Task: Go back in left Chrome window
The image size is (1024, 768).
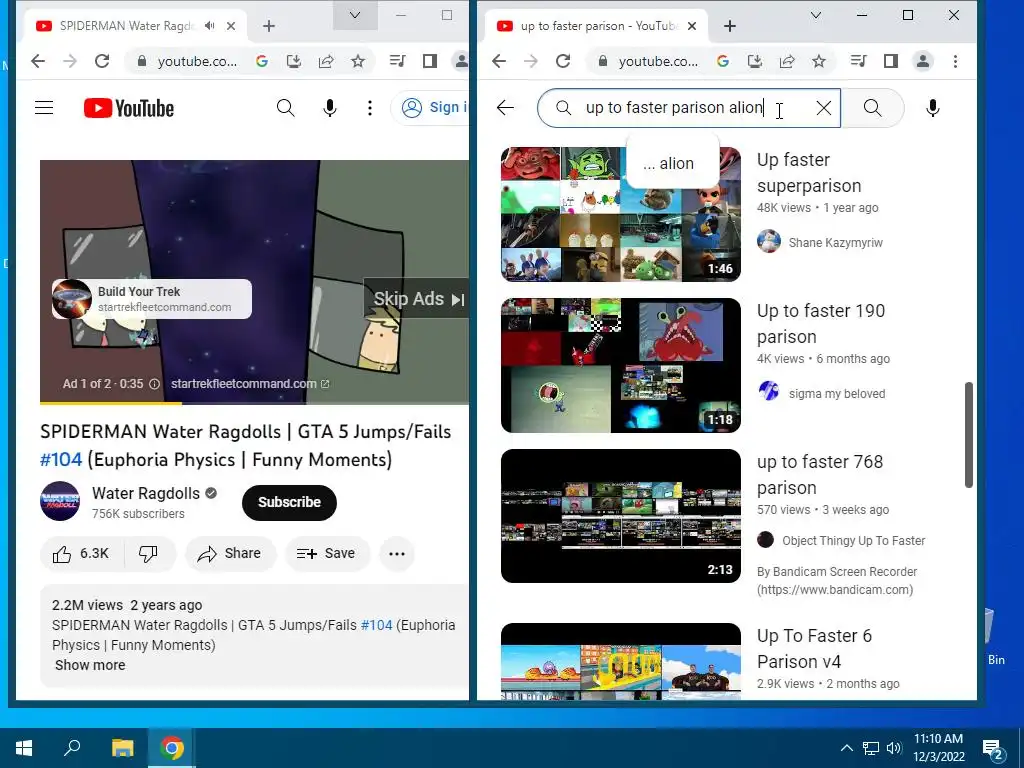Action: (38, 61)
